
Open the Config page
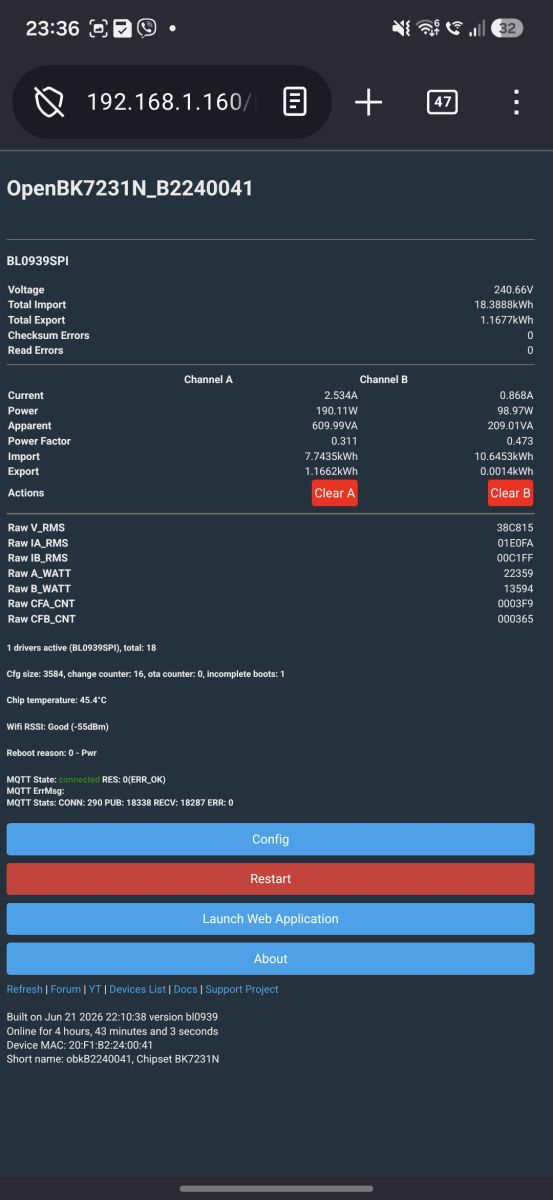pyautogui.click(x=271, y=839)
